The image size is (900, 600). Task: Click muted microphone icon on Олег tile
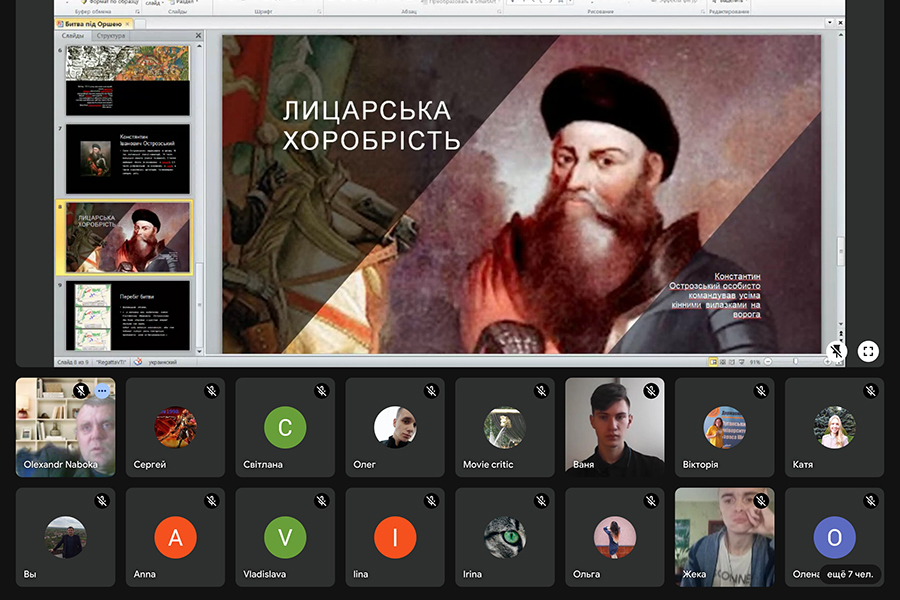[432, 391]
